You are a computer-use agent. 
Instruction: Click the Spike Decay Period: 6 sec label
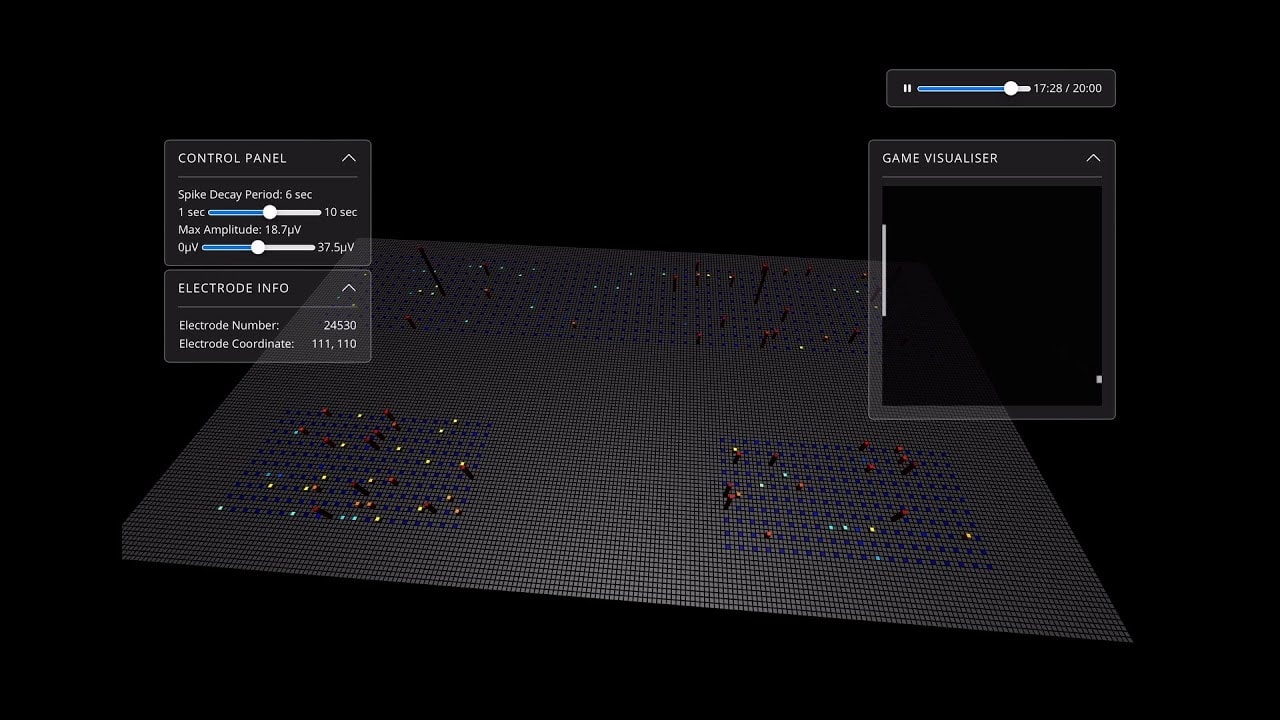[x=245, y=194]
